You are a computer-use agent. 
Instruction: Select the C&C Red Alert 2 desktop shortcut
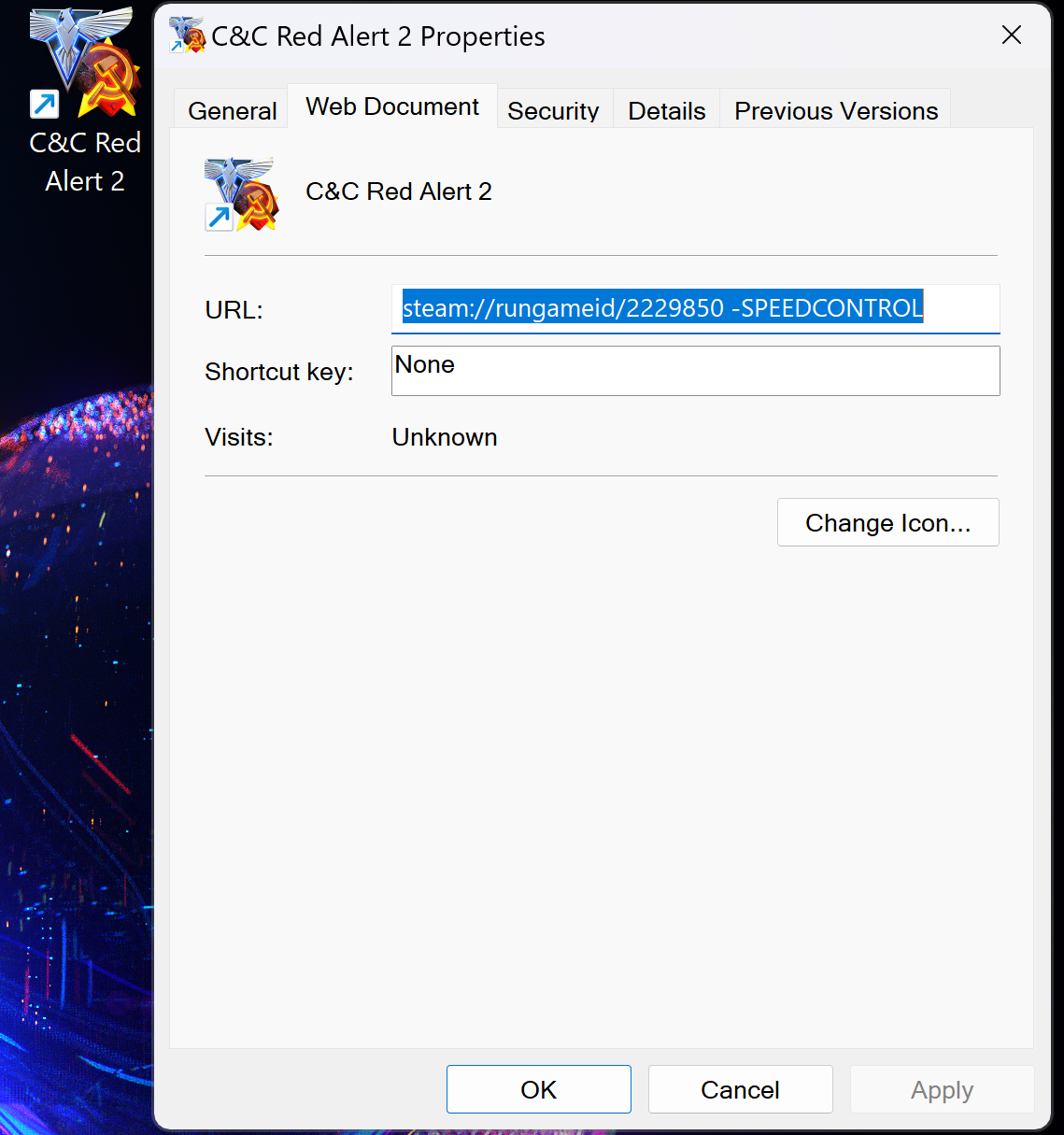[84, 101]
